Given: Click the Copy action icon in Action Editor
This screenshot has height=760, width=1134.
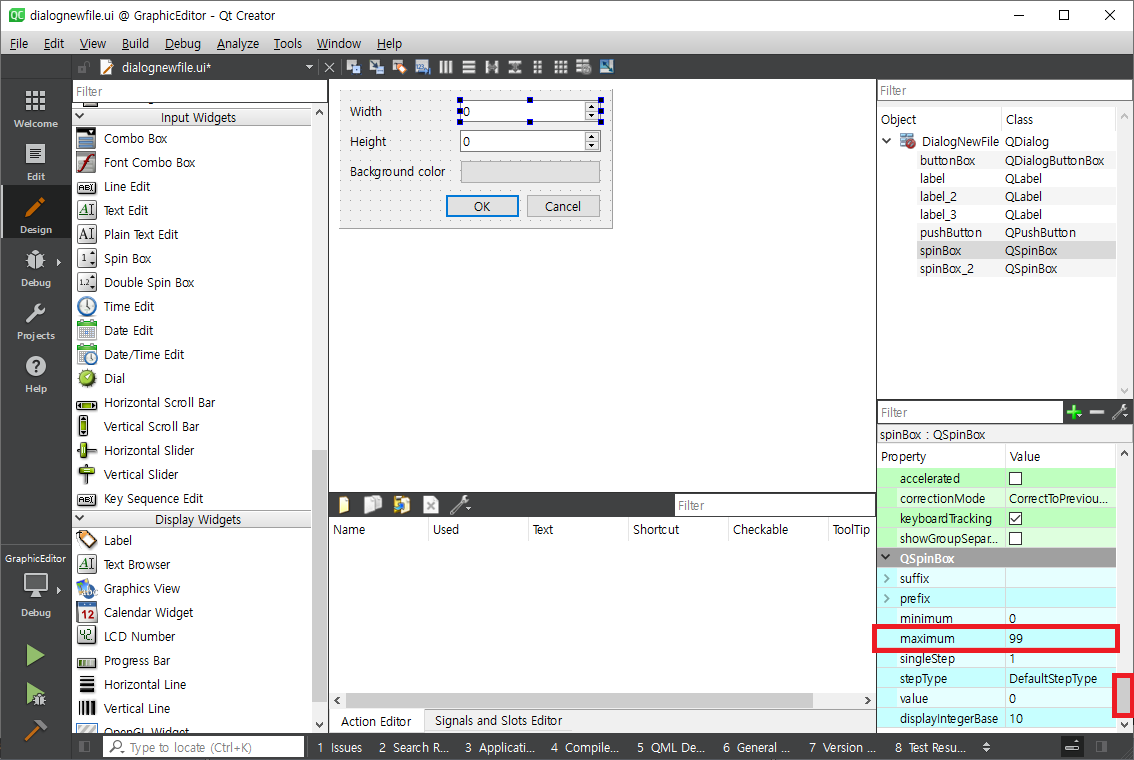Looking at the screenshot, I should click(372, 505).
